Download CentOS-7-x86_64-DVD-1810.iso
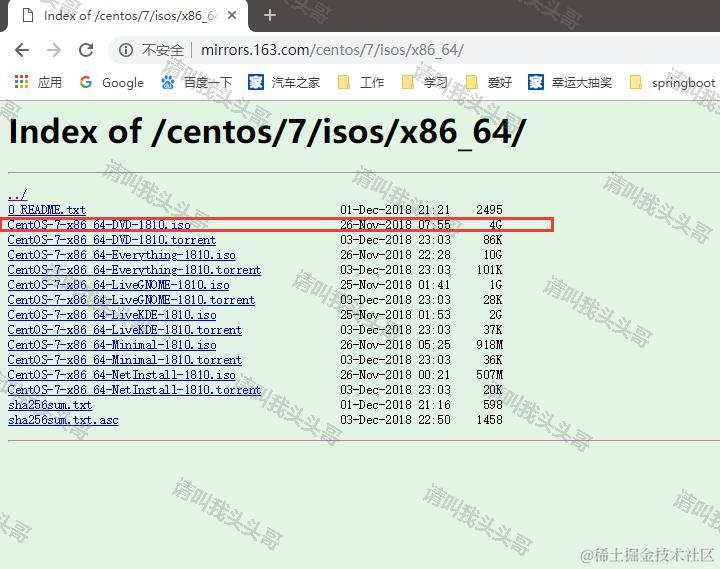Viewport: 720px width, 569px height. 99,225
